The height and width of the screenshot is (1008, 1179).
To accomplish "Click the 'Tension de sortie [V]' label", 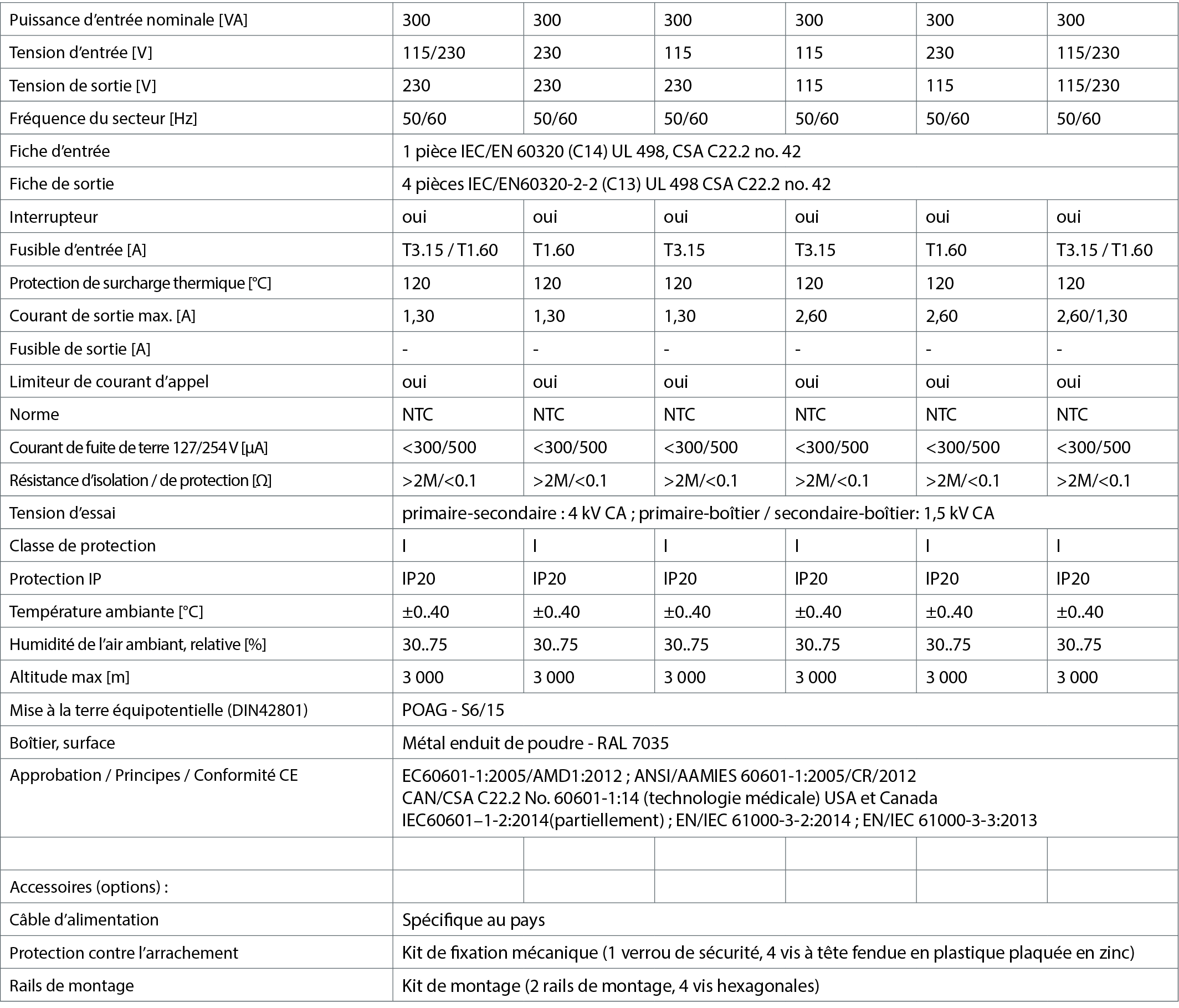I will coord(83,85).
